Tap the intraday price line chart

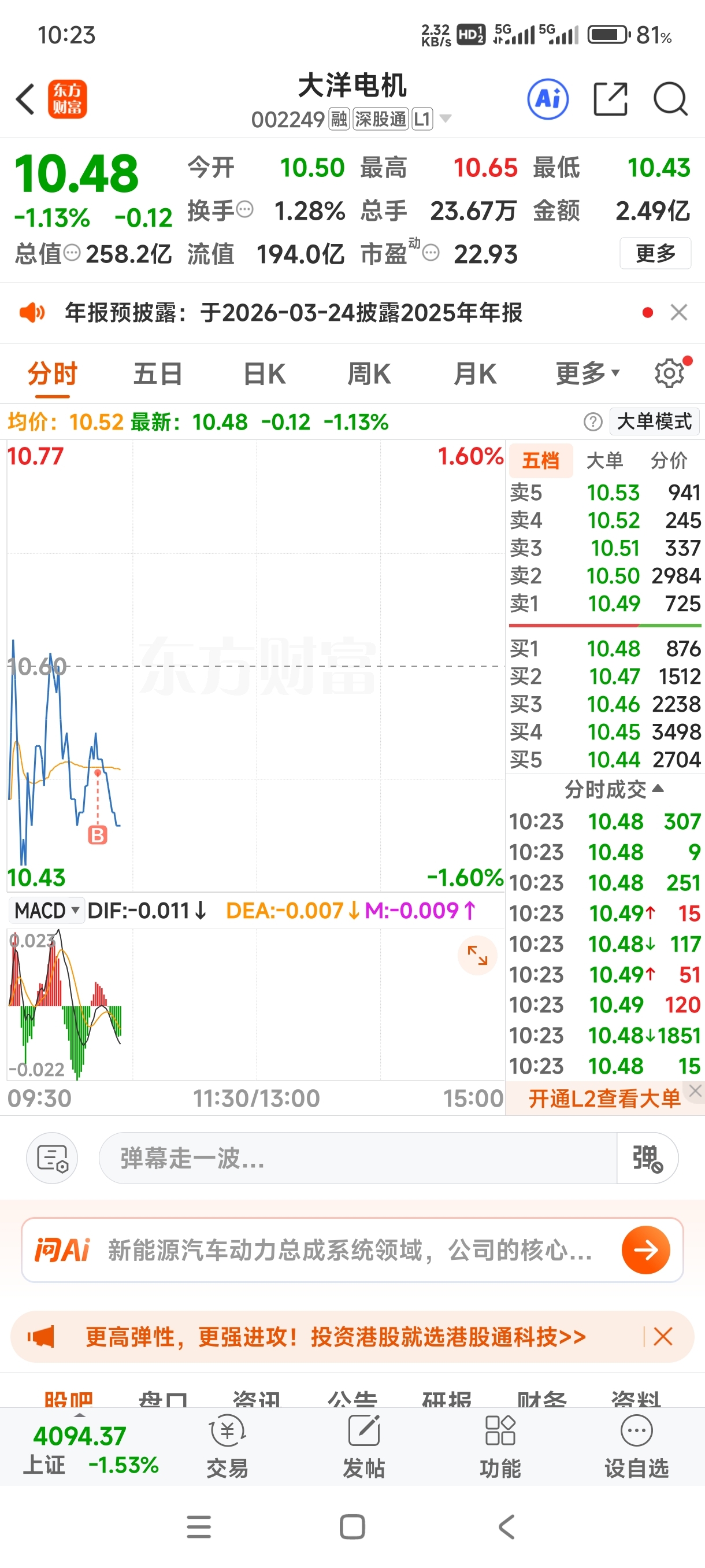(x=255, y=667)
